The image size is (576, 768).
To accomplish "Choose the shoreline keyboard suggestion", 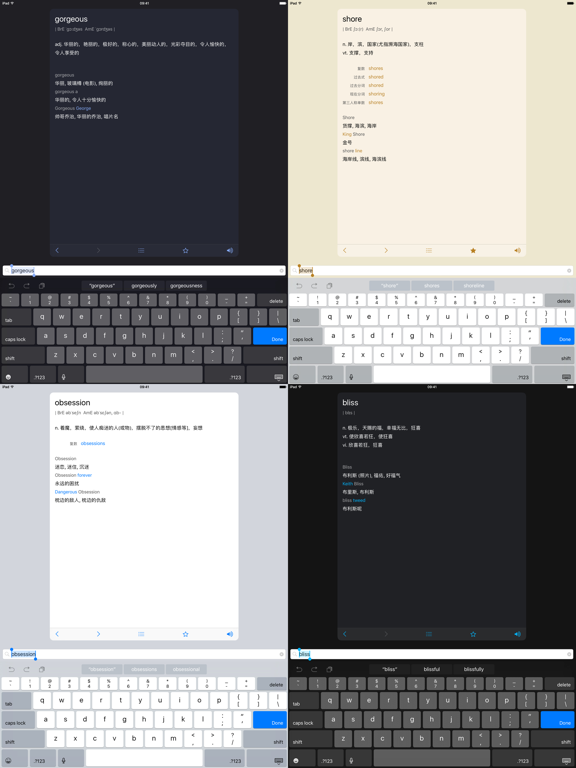I will point(474,286).
